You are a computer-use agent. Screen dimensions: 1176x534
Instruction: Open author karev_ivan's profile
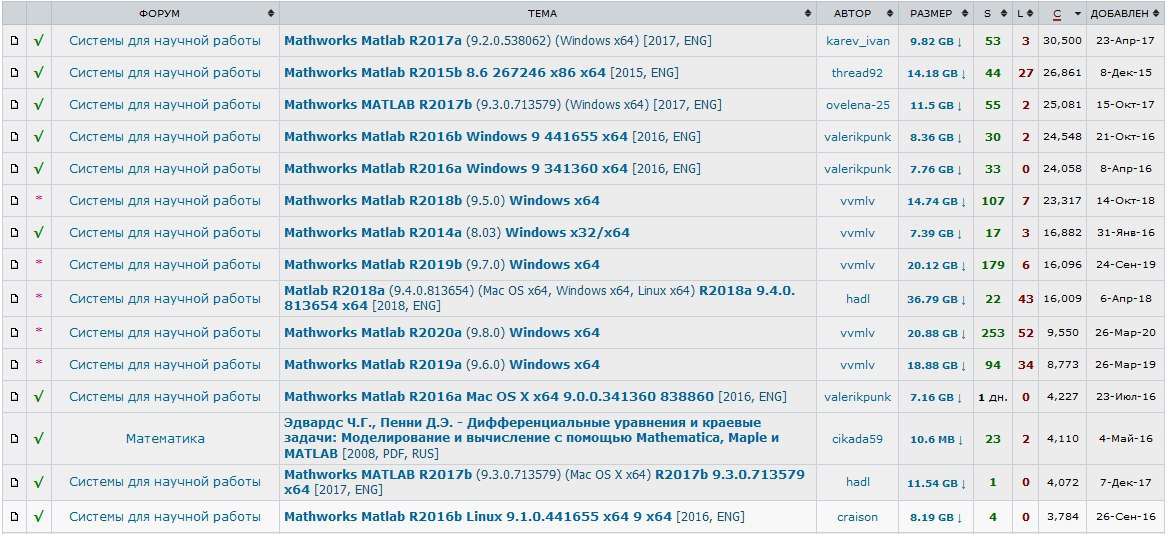pyautogui.click(x=857, y=41)
